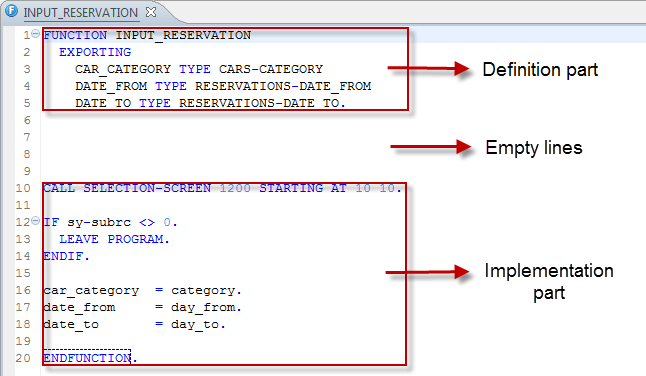Click DATE_FROM TYPE RESERVATIONS-DATE_FROM line
Image resolution: width=646 pixels, height=376 pixels.
point(223,86)
